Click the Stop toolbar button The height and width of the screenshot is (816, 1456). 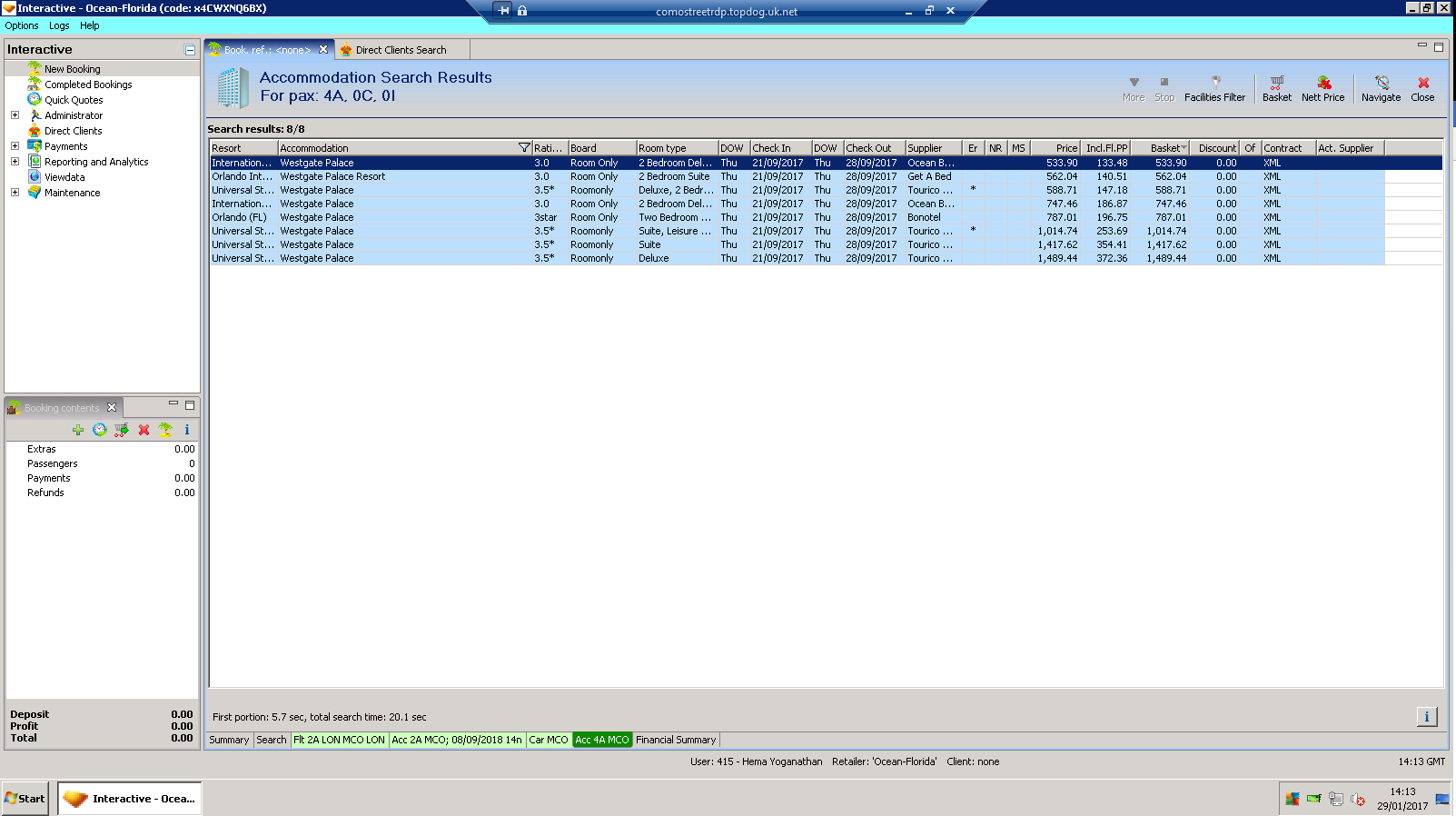tap(1164, 89)
